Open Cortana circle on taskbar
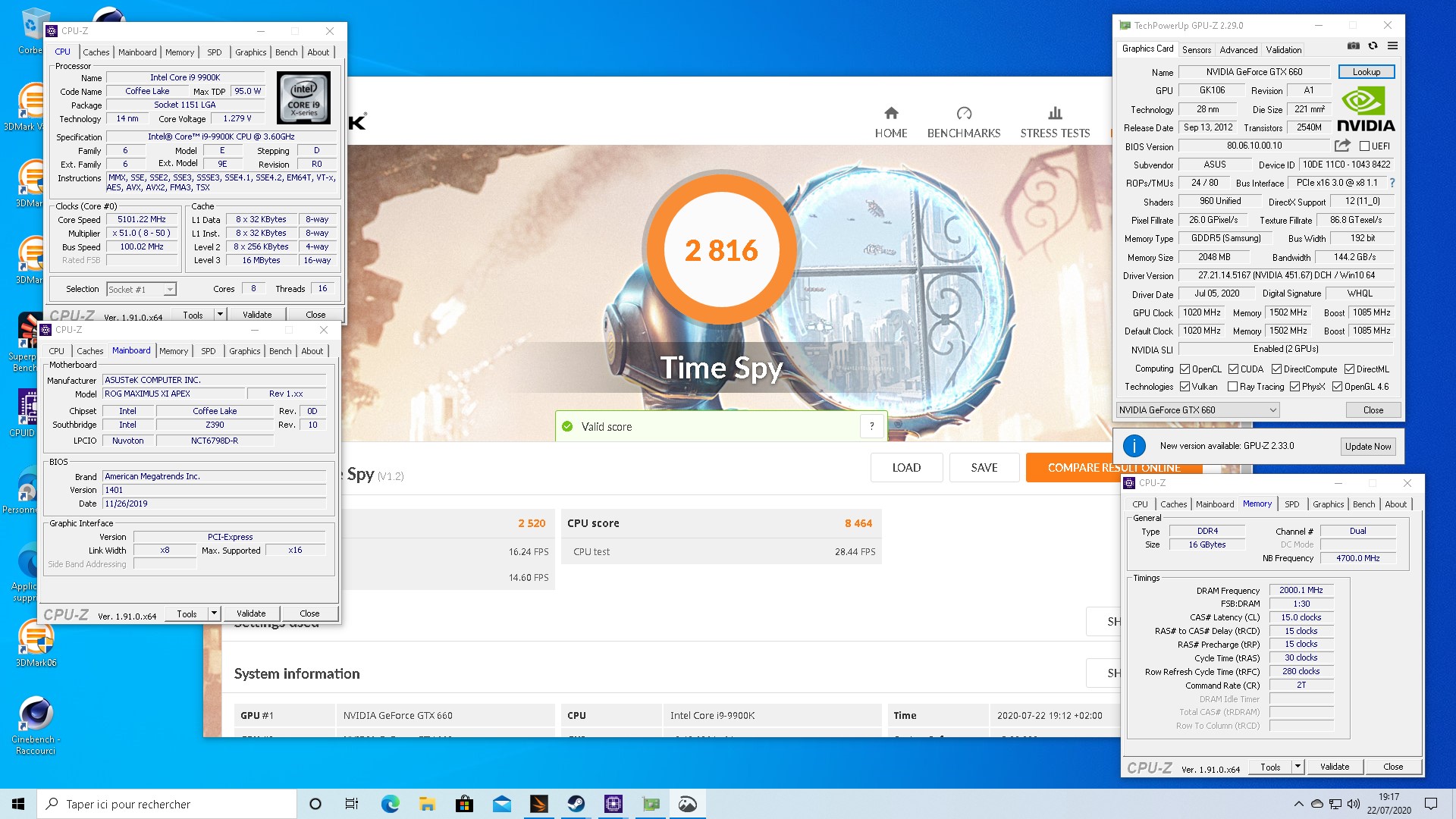 tap(315, 804)
